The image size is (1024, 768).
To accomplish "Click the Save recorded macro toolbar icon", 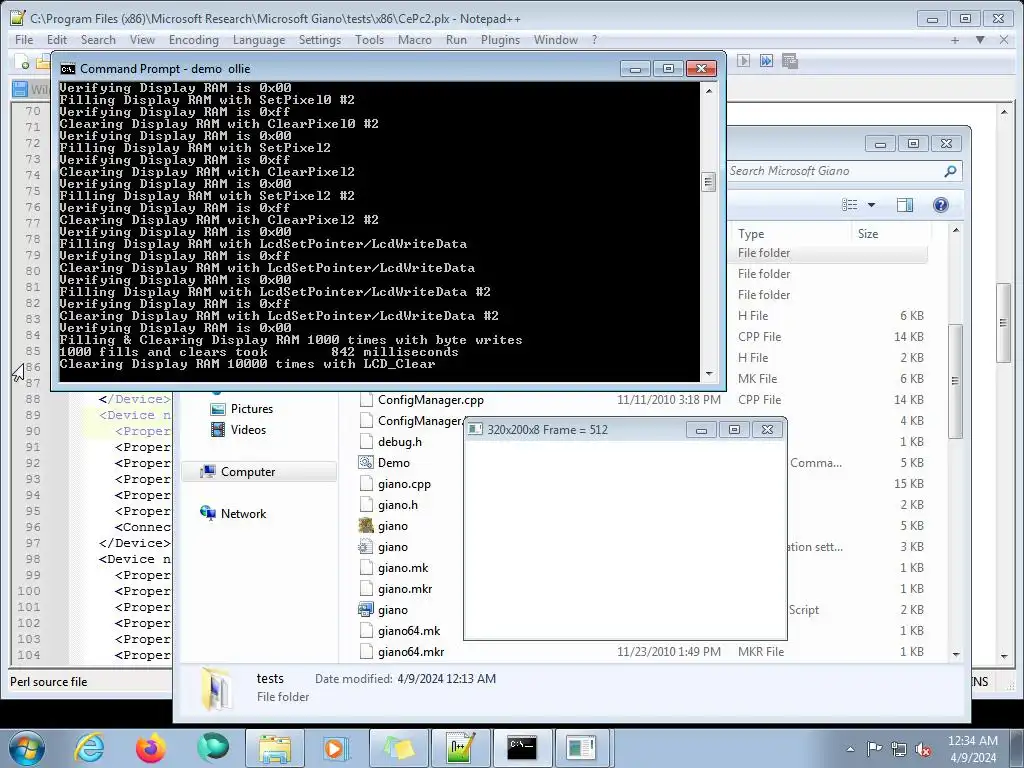I will coord(790,61).
